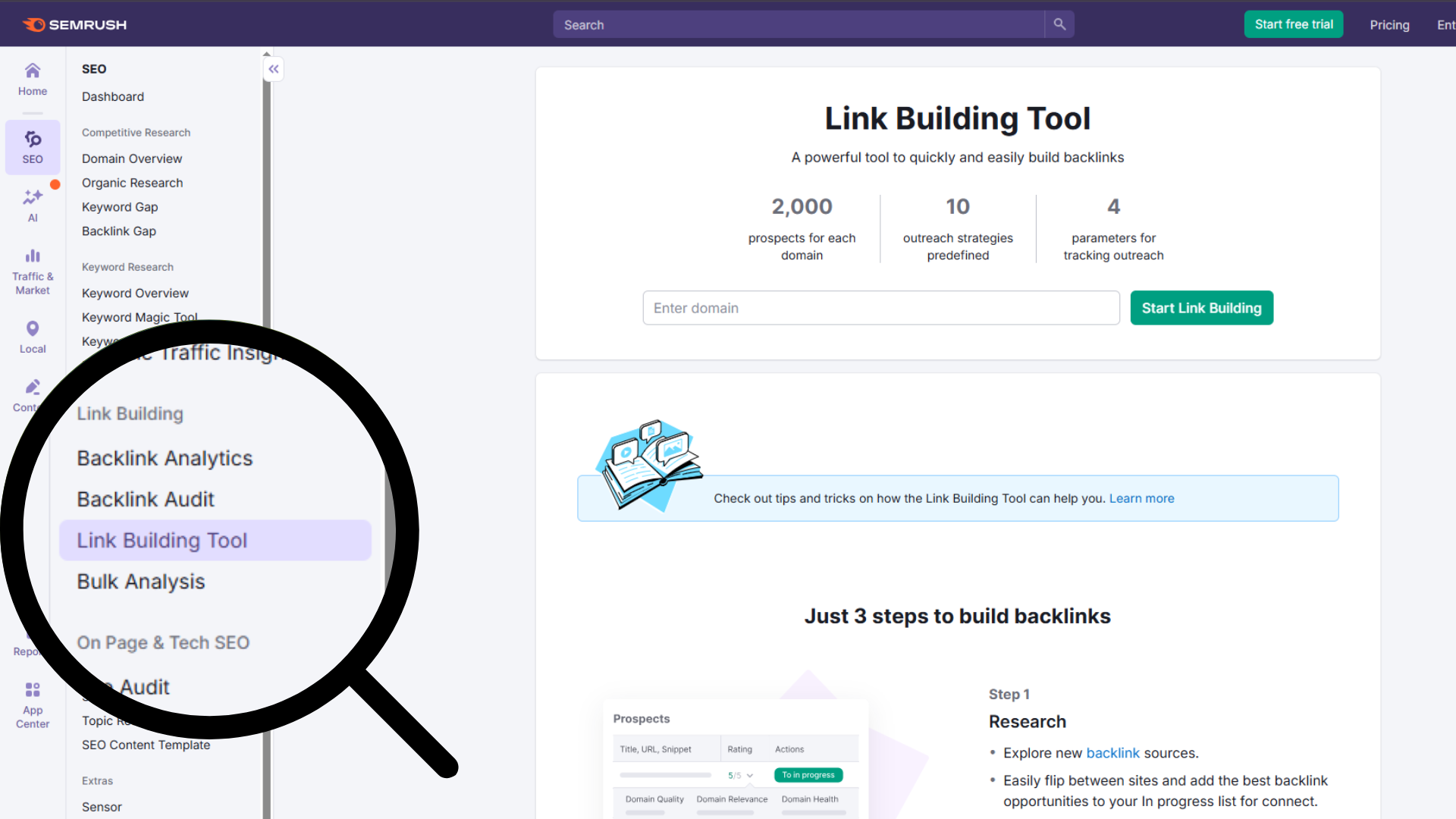Open the 5/5 rating dropdown in Prospects

point(741,775)
